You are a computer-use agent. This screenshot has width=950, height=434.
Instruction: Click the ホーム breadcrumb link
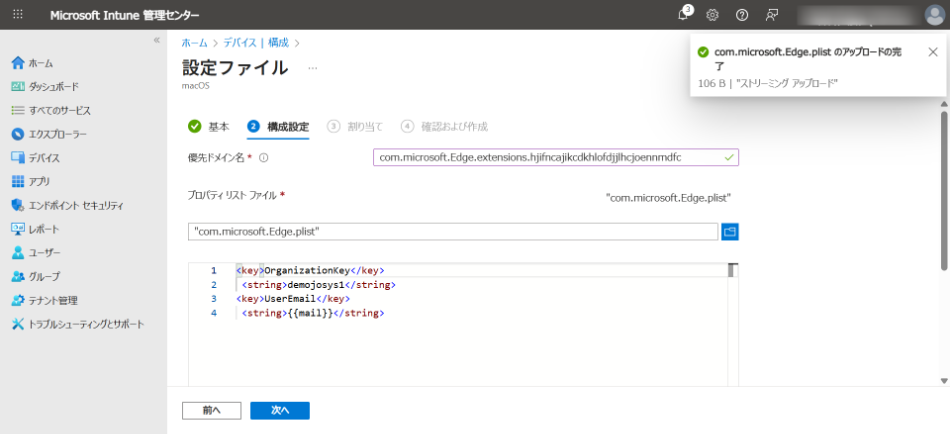coord(194,43)
